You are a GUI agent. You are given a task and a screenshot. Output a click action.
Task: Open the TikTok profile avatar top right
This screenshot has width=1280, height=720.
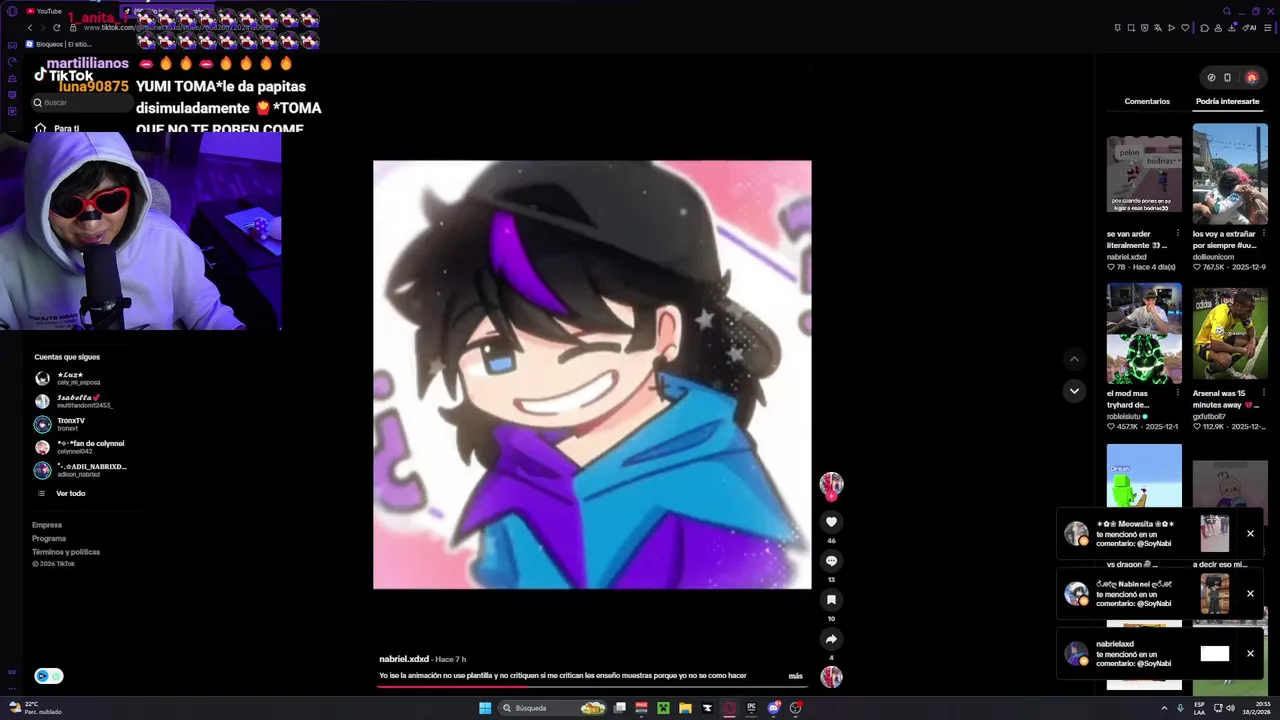pyautogui.click(x=1252, y=78)
